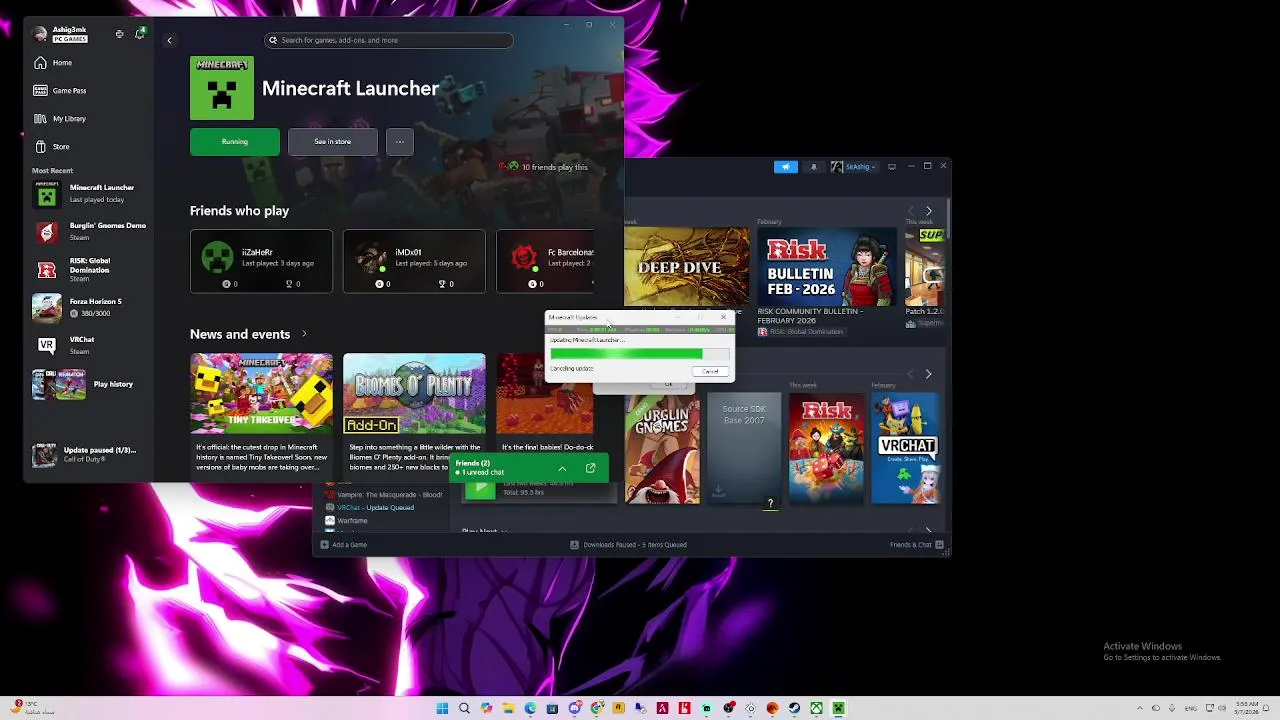The height and width of the screenshot is (720, 1280).
Task: Open Call of Duty update queue entry
Action: click(x=87, y=455)
